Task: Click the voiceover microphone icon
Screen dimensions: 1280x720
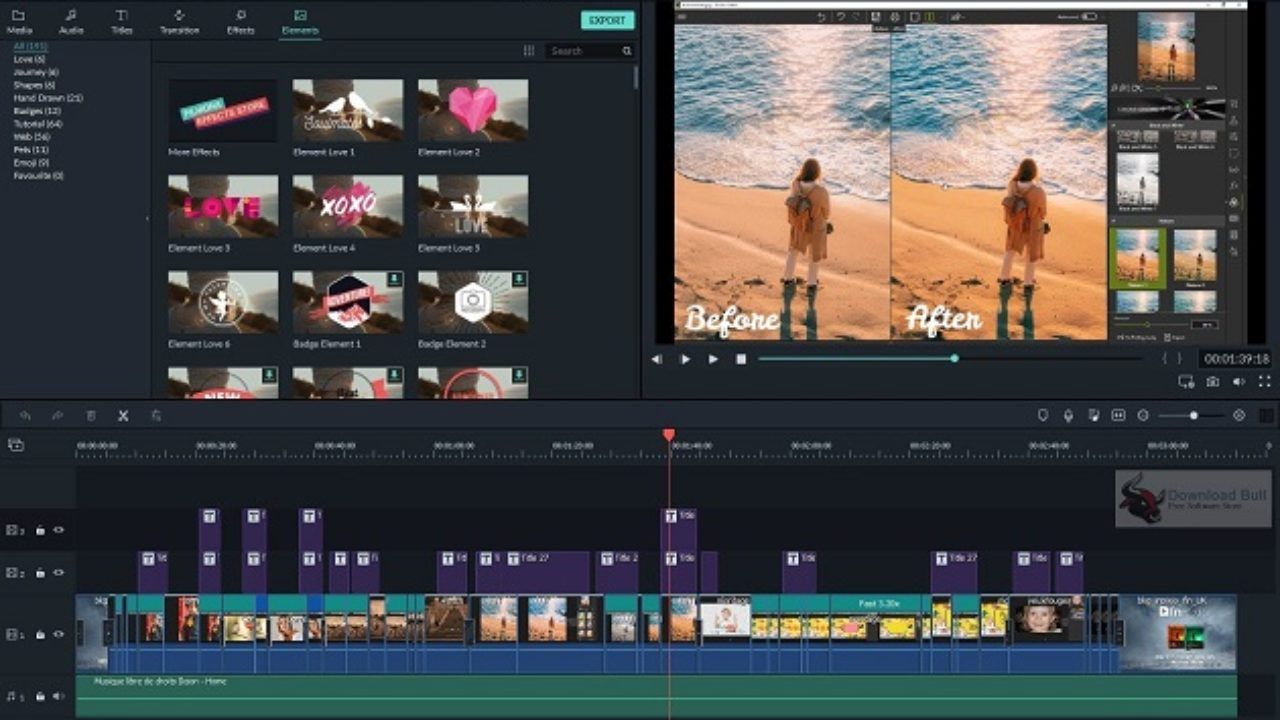Action: [1068, 415]
